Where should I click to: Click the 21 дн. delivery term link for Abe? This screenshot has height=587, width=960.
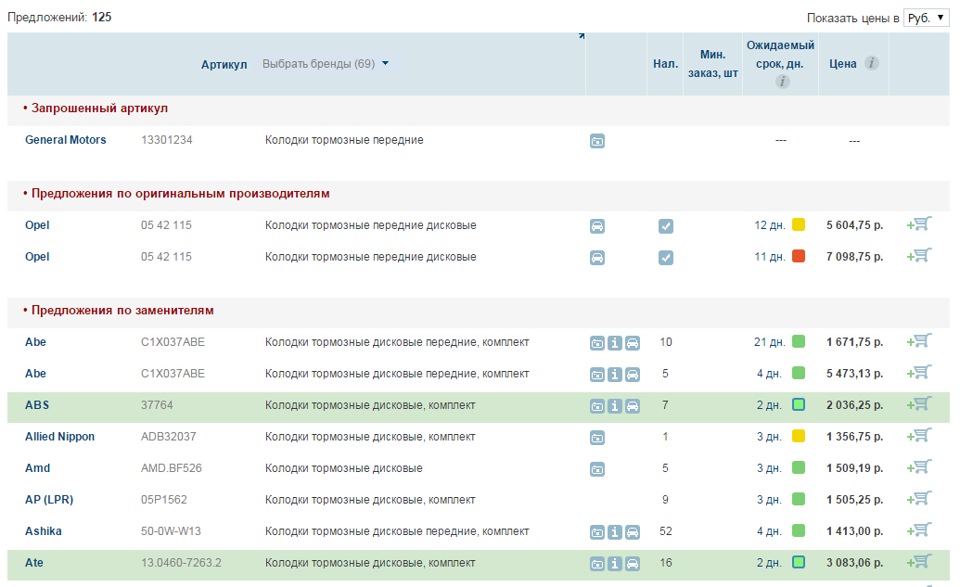[769, 342]
